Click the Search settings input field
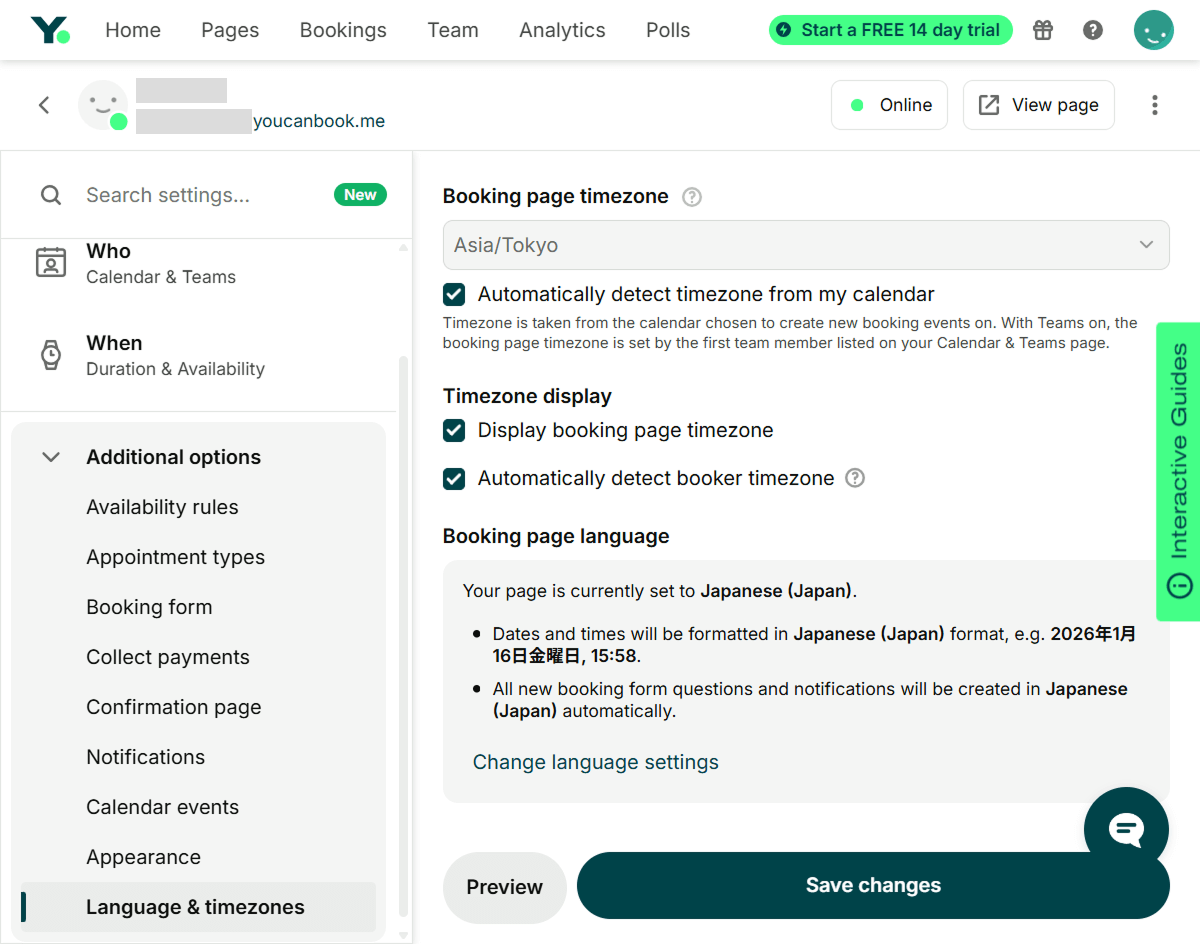 point(200,195)
